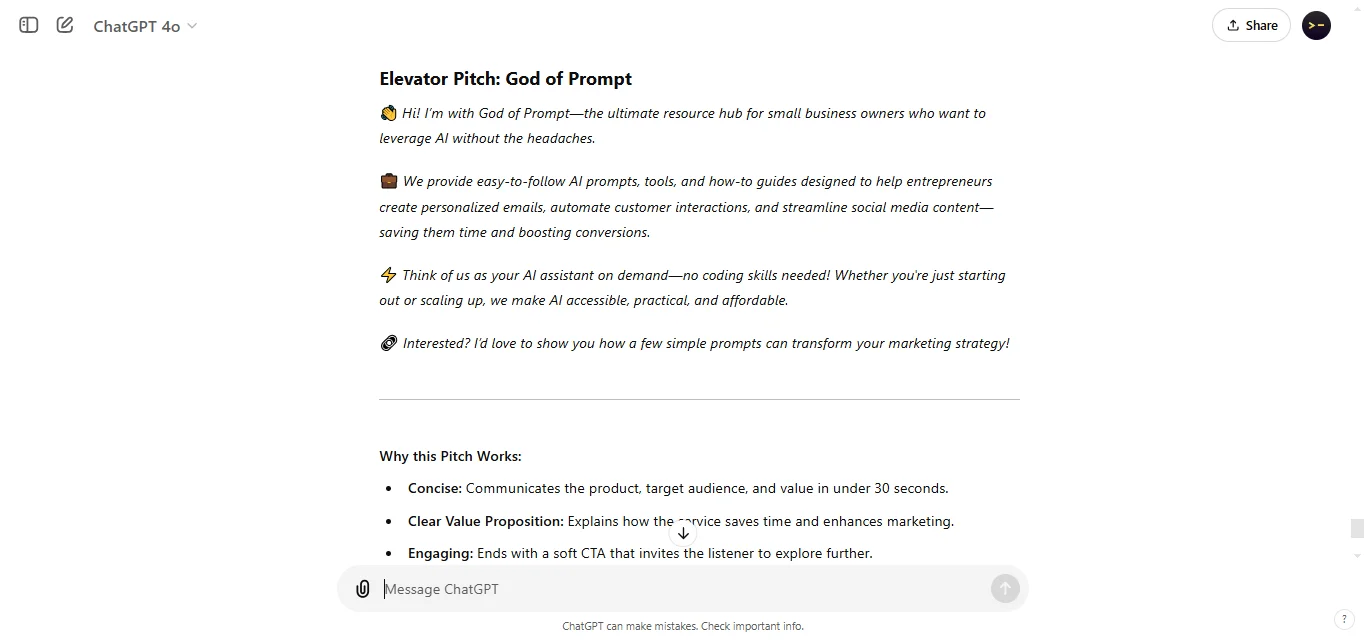Attach a file using the paperclip icon
Screen dimensions: 1366x641
[362, 588]
